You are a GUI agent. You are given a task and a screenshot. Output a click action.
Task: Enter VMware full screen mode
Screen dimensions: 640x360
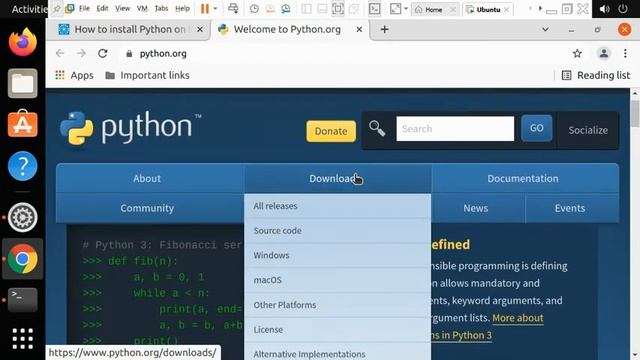click(338, 9)
